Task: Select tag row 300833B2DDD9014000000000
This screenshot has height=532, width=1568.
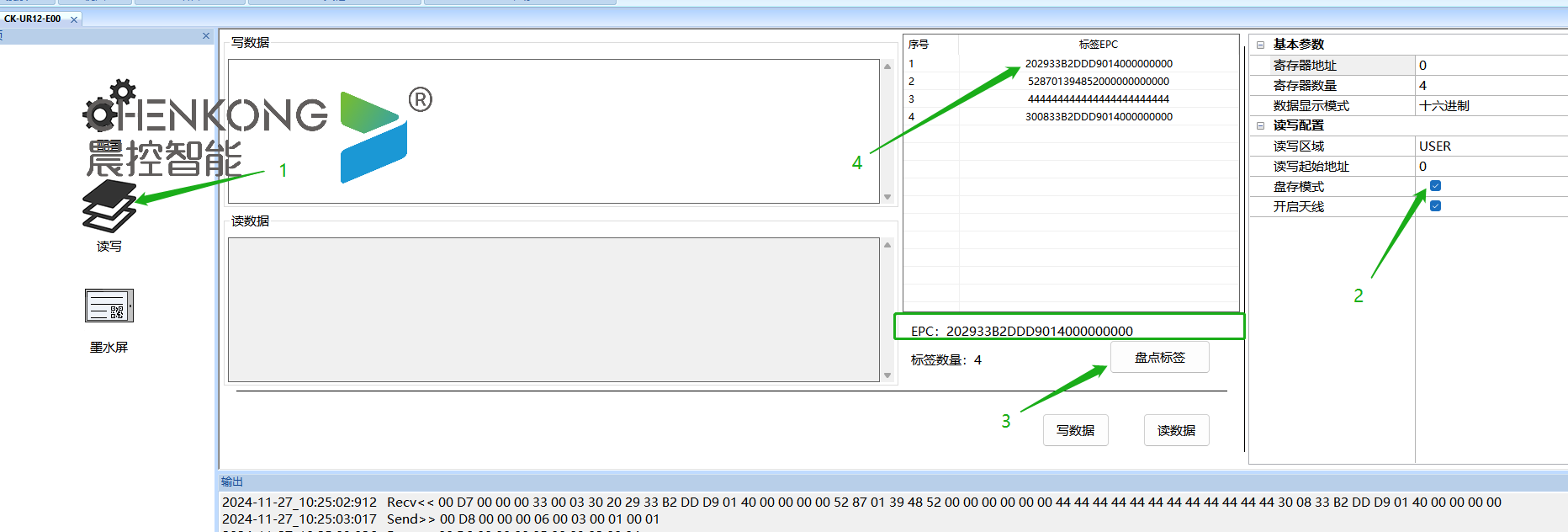Action: 1098,117
